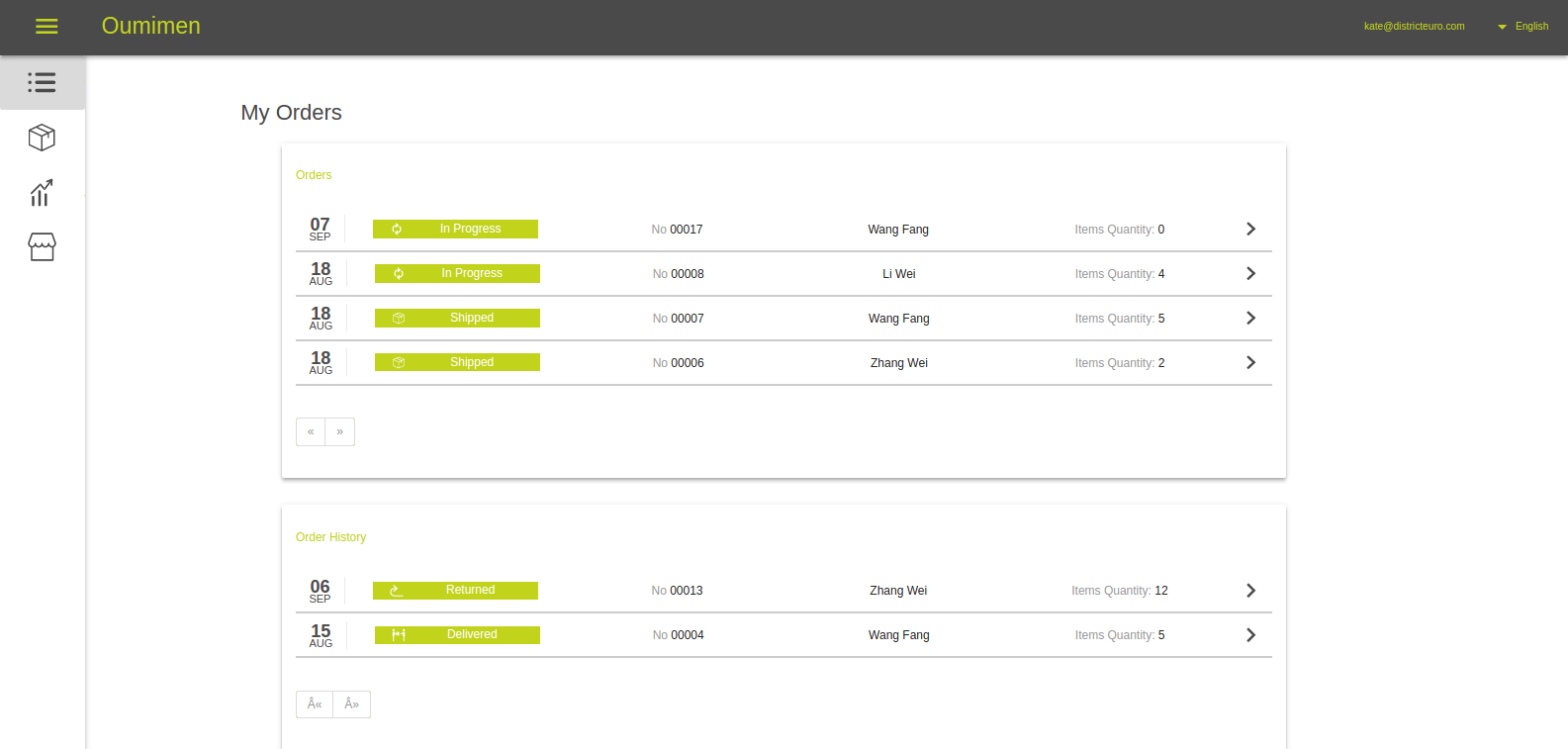The image size is (1568, 749).
Task: Expand returned order 00013 chevron
Action: click(1250, 591)
